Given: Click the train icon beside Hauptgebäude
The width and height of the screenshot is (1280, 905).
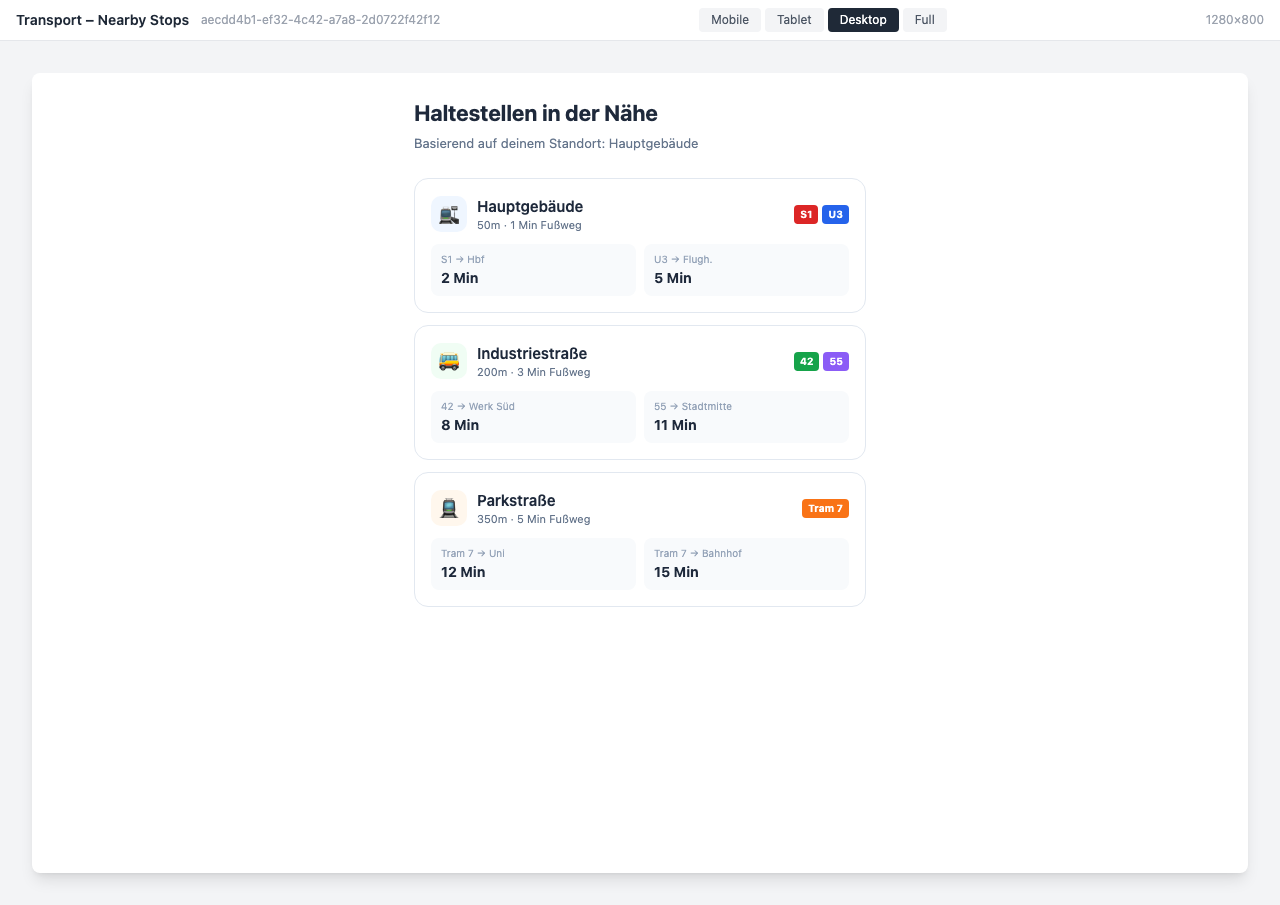Looking at the screenshot, I should (x=449, y=214).
